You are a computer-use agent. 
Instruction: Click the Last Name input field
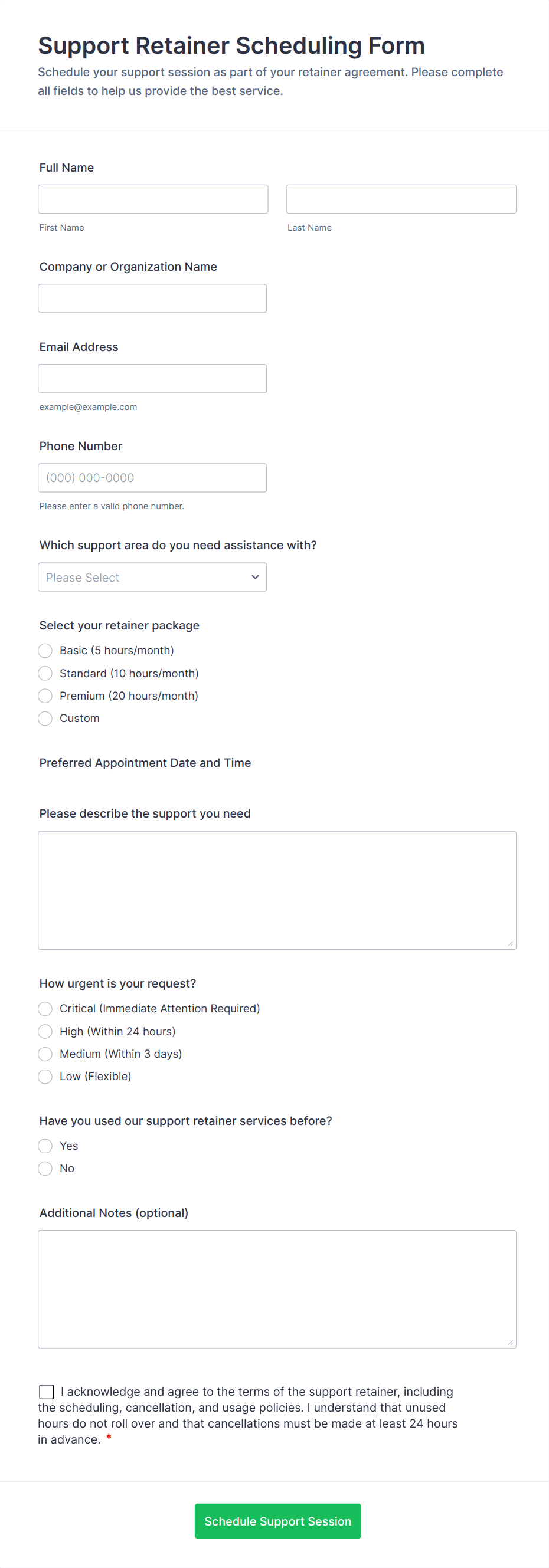[x=400, y=199]
